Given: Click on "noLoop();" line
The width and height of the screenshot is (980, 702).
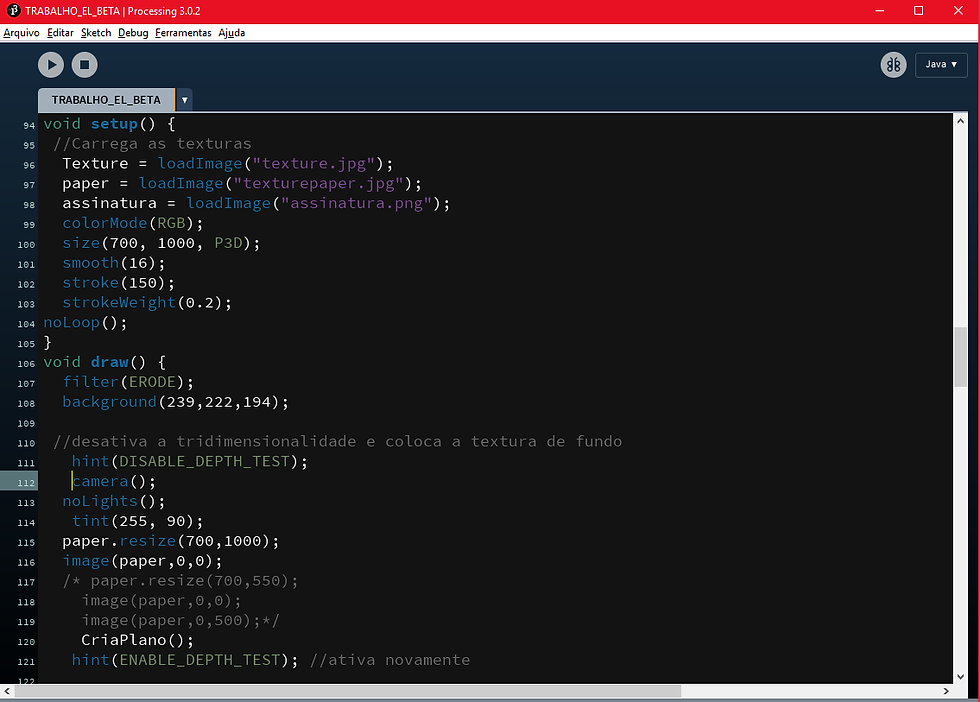Looking at the screenshot, I should [85, 323].
